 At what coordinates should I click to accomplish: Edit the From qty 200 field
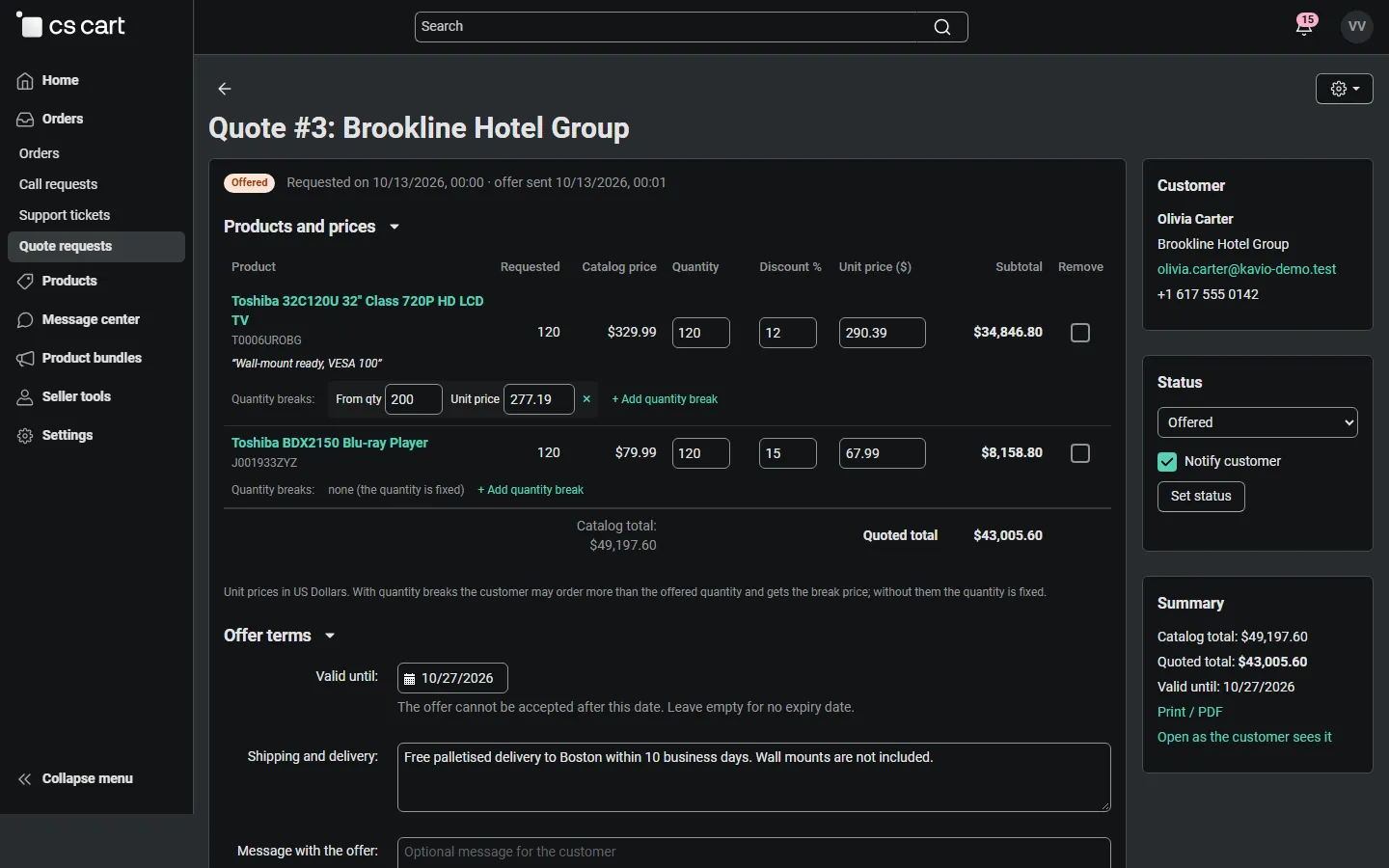click(x=414, y=399)
